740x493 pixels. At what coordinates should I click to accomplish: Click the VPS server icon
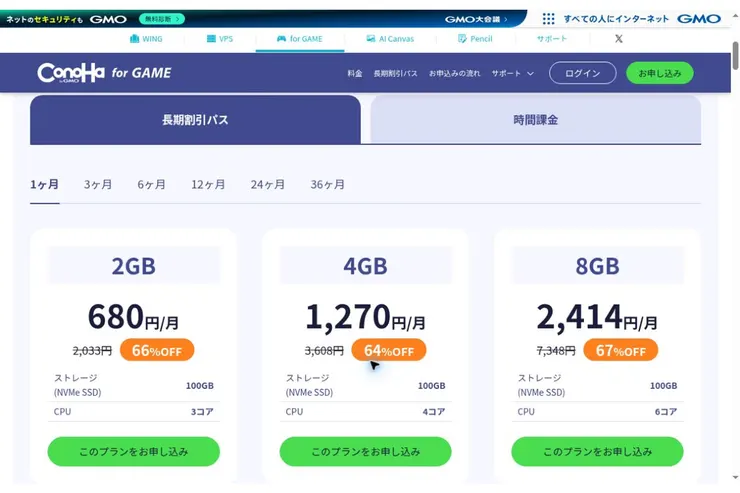211,39
